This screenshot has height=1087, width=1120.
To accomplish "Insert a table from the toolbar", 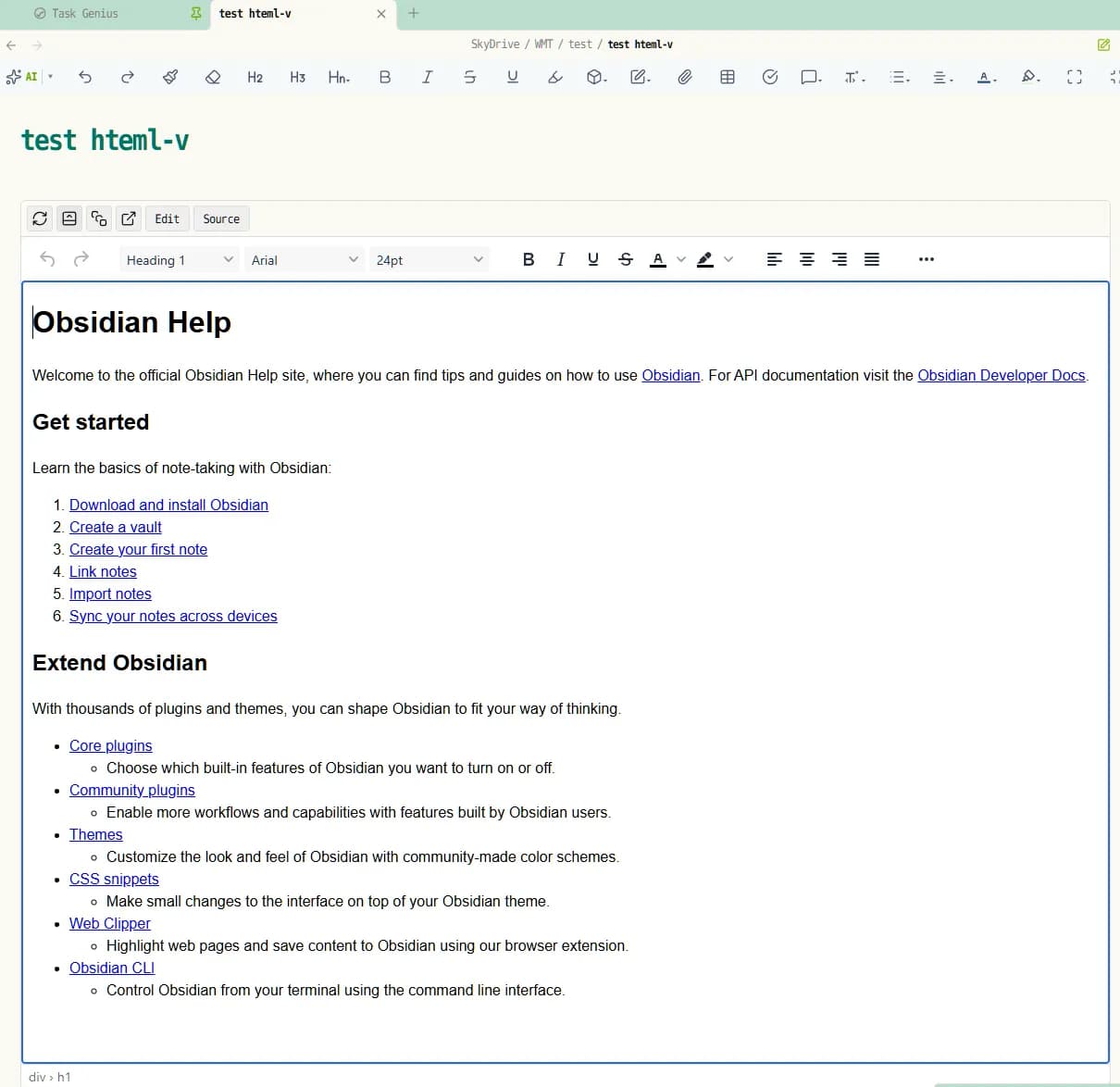I will click(728, 77).
